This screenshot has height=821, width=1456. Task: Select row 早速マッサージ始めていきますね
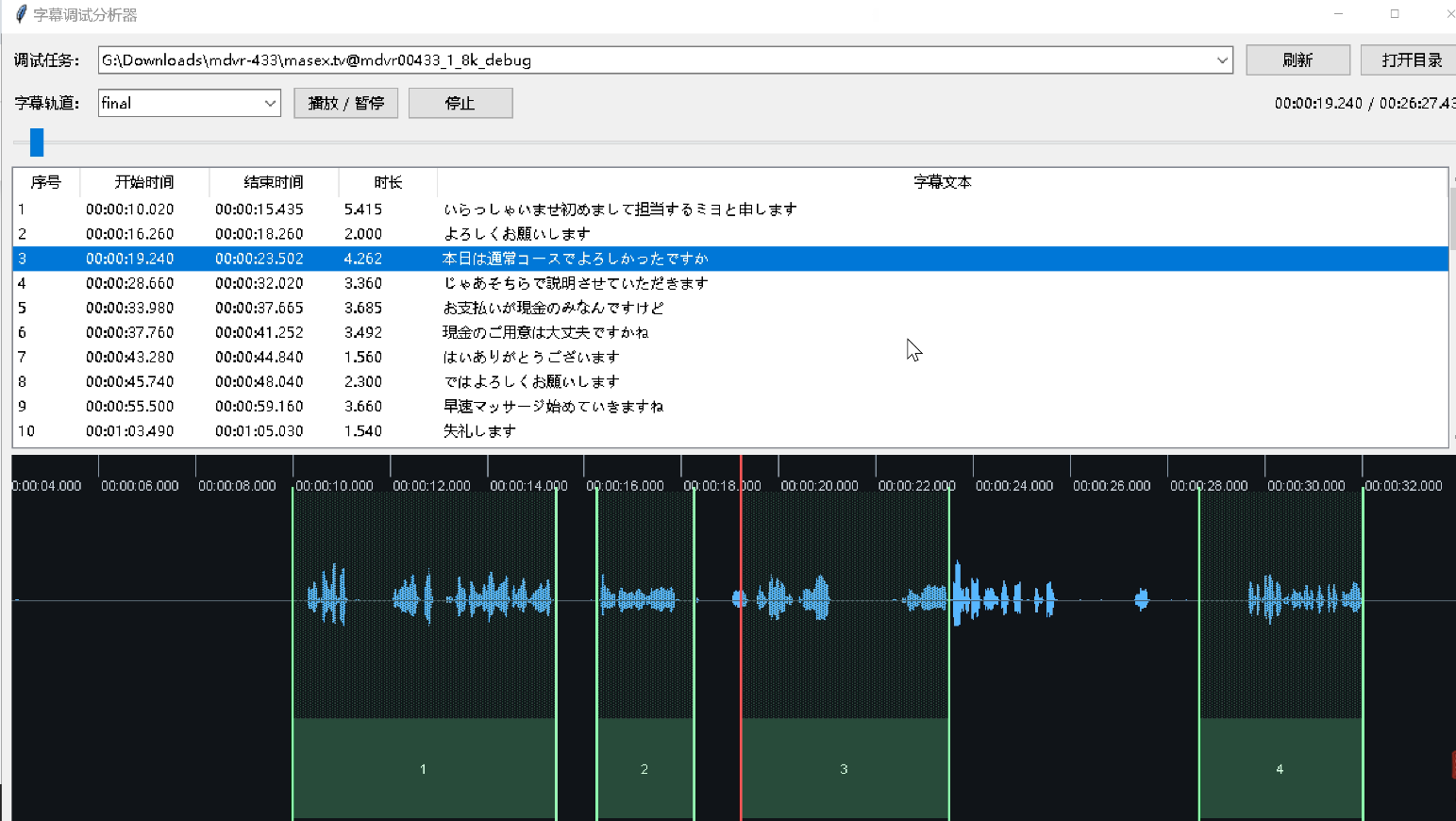[x=730, y=406]
